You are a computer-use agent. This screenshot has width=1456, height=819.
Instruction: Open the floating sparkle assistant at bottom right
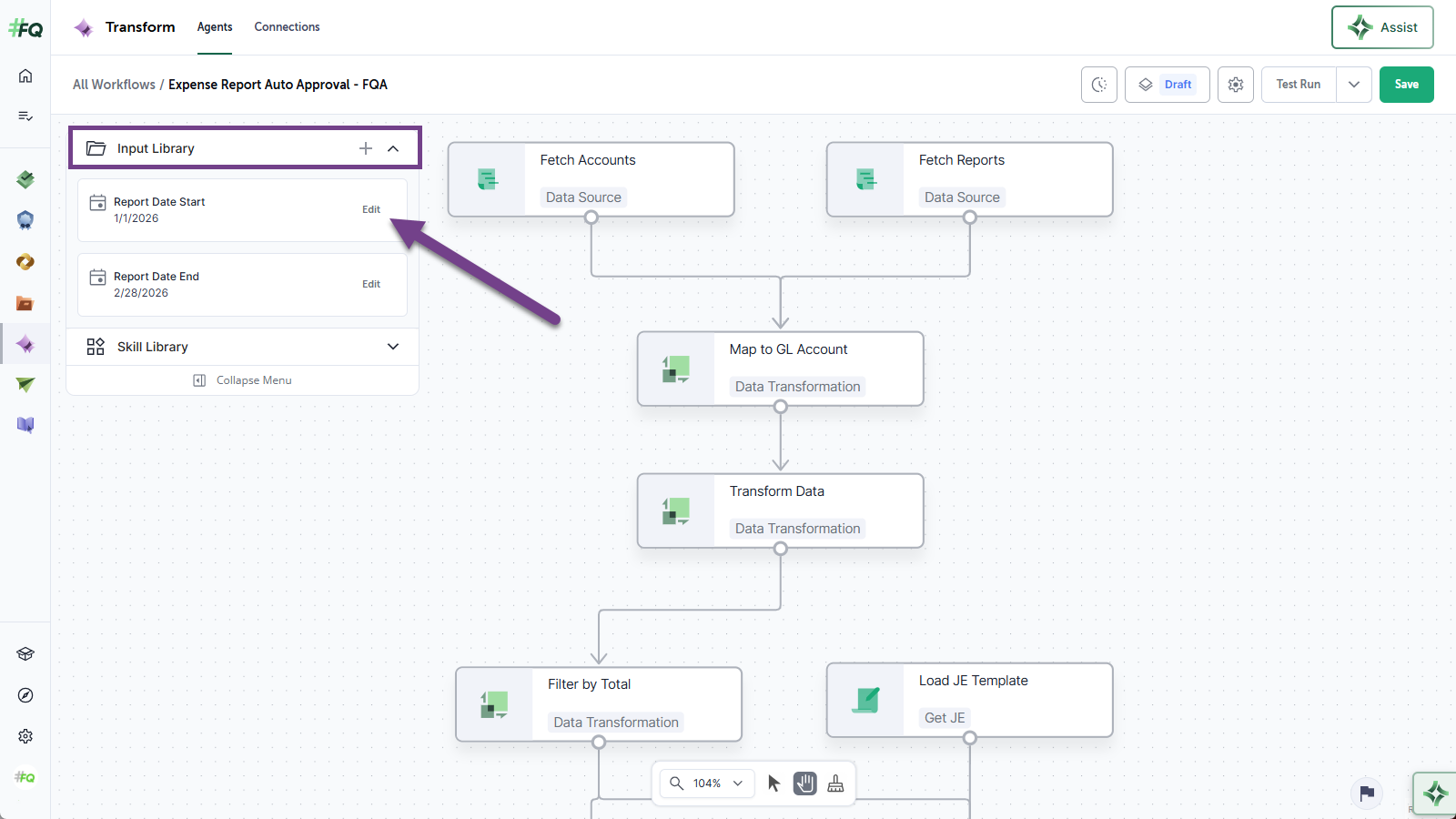(x=1435, y=794)
